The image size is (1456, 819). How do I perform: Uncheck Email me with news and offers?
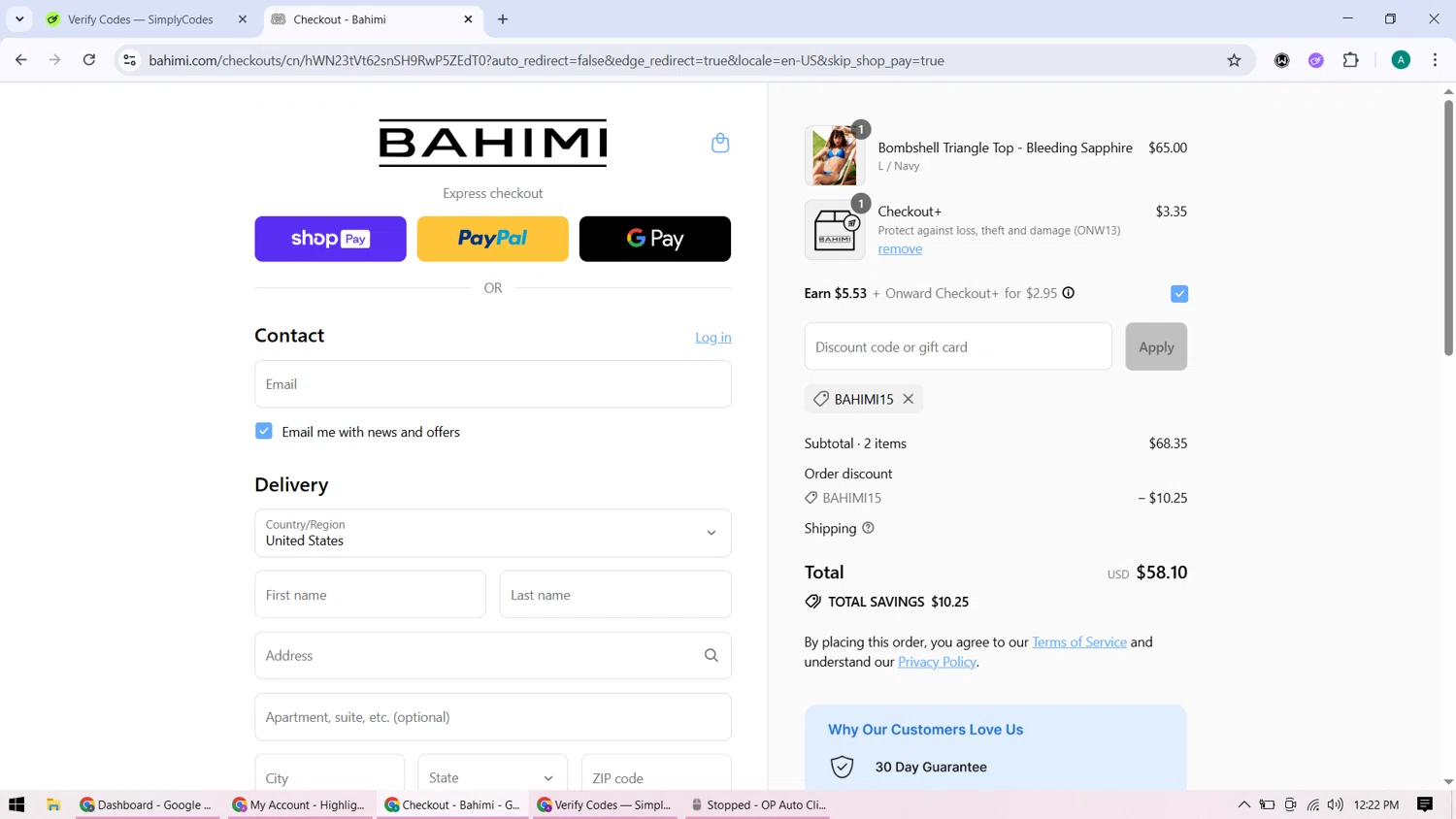coord(264,431)
